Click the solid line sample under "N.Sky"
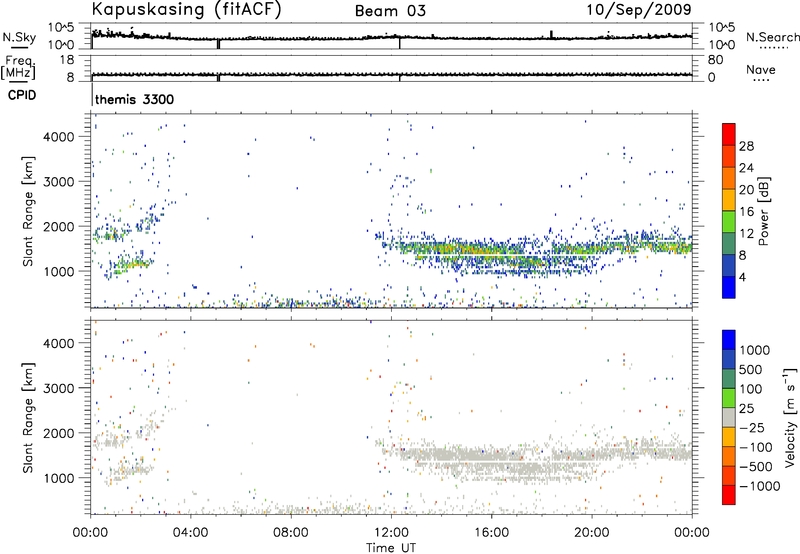 point(19,47)
